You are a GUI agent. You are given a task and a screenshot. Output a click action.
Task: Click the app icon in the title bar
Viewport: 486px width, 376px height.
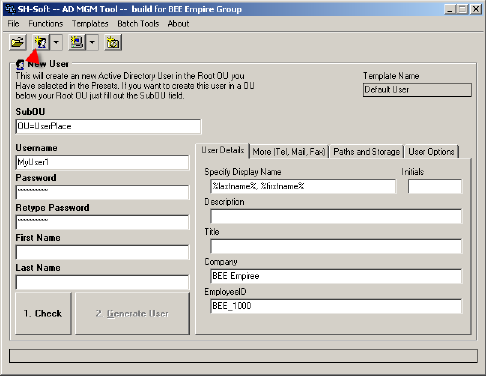click(x=10, y=9)
